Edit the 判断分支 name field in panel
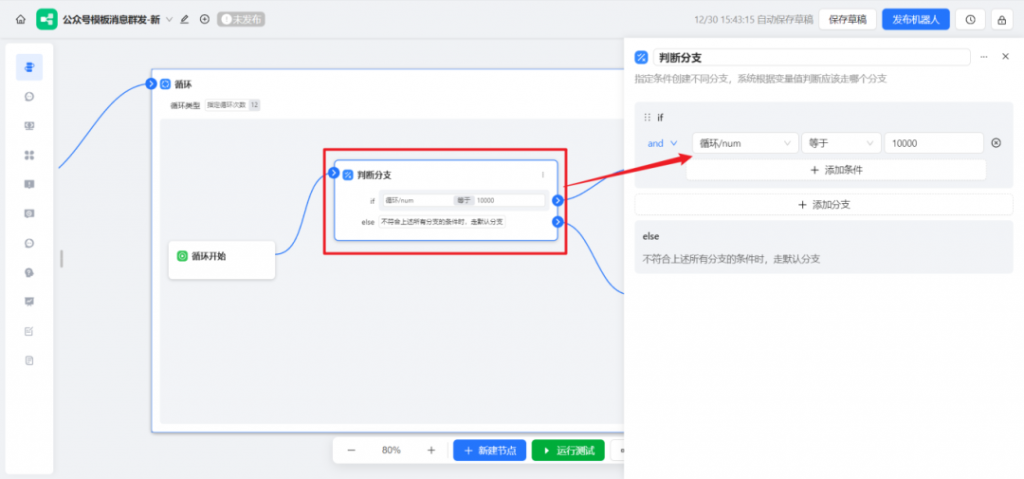Screen dimensions: 1024x479 (812, 58)
